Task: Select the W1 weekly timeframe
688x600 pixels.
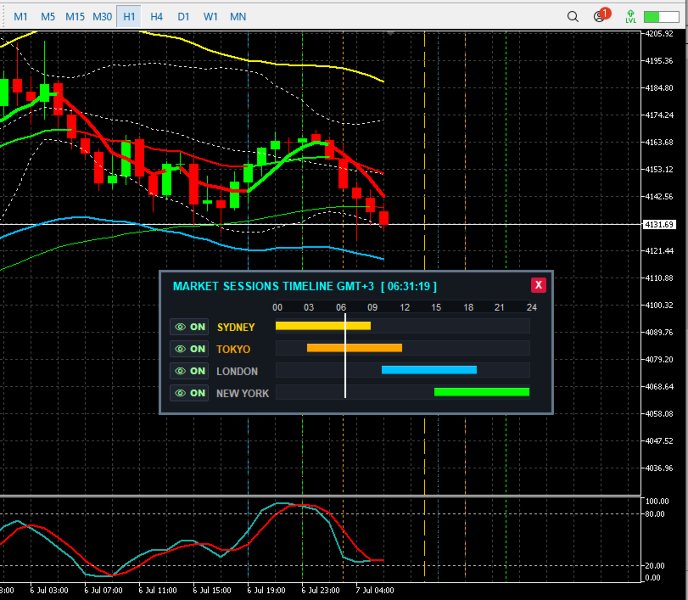Action: [211, 17]
